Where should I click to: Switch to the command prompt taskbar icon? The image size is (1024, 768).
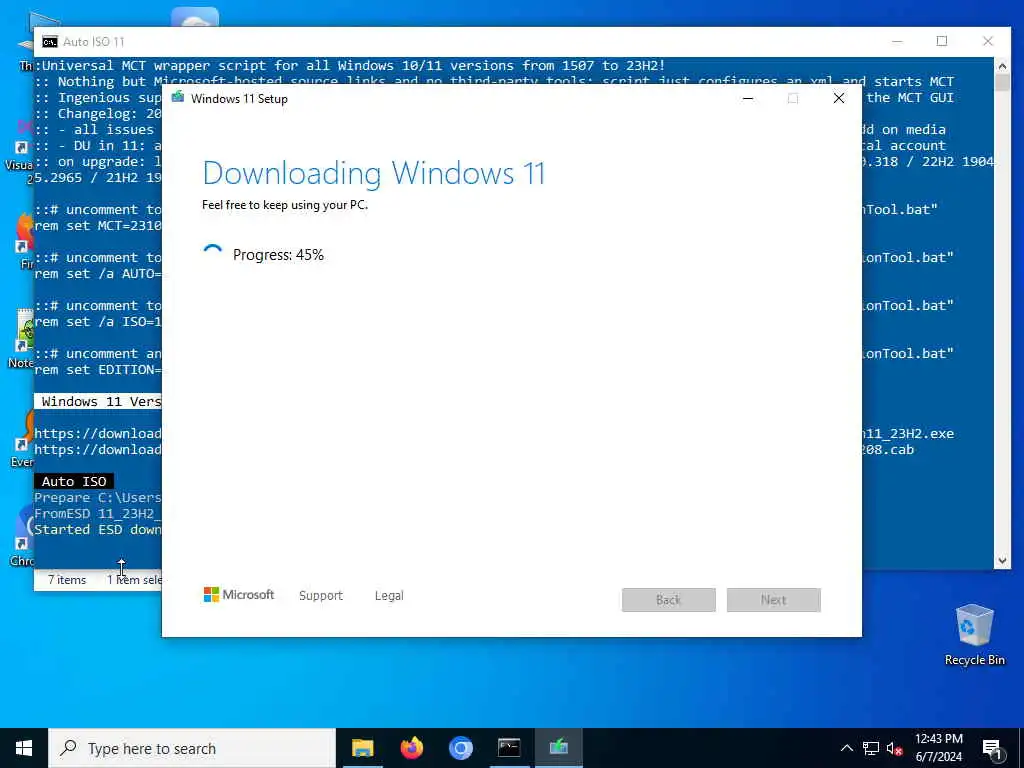click(509, 748)
